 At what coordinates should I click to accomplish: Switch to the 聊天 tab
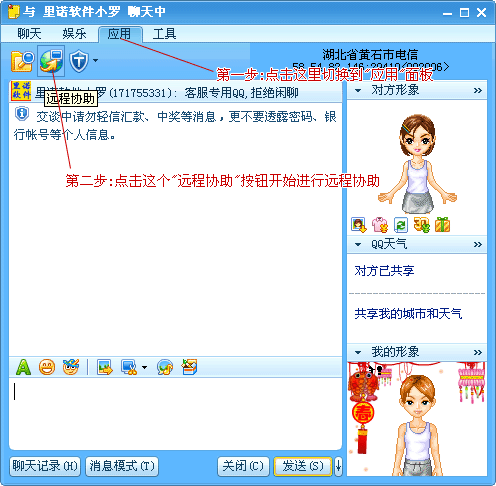click(29, 34)
